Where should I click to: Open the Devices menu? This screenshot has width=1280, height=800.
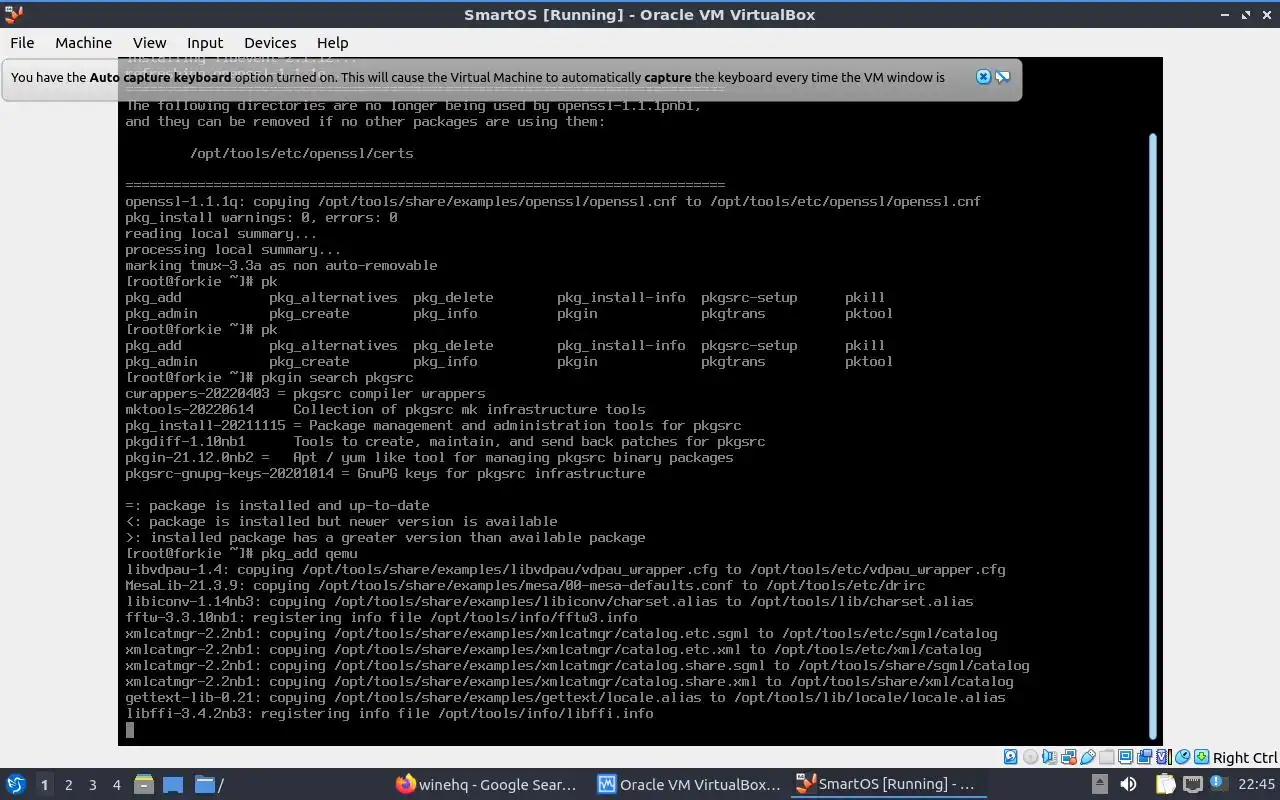pos(270,42)
